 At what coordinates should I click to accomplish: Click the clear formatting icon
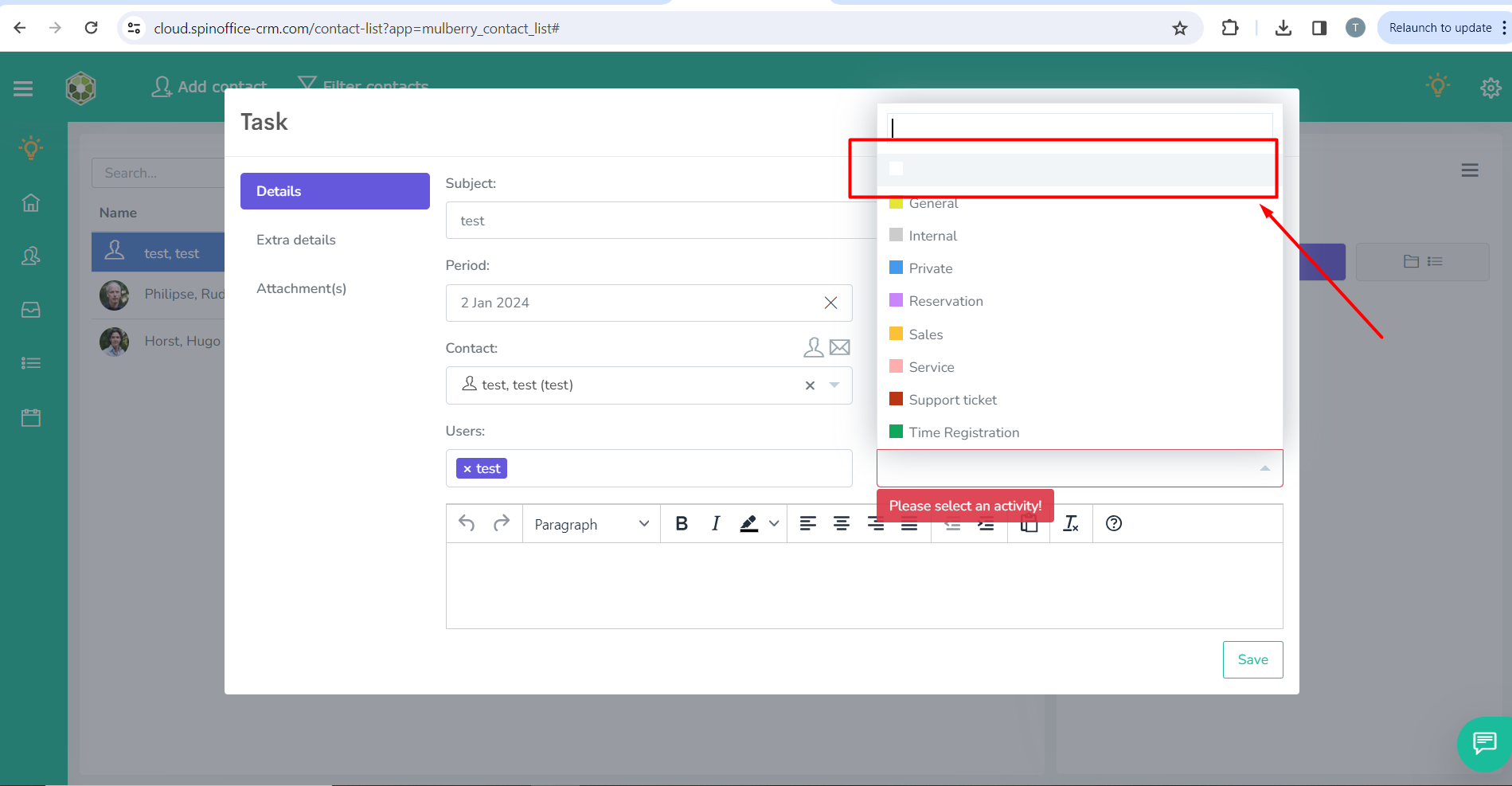1071,523
